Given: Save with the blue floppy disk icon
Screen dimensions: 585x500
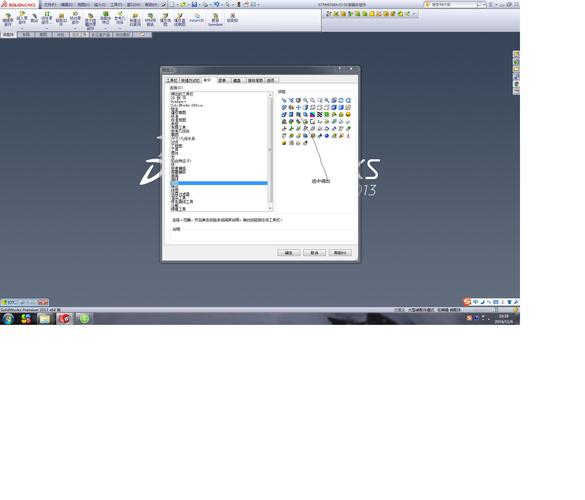Looking at the screenshot, I should (x=194, y=4).
